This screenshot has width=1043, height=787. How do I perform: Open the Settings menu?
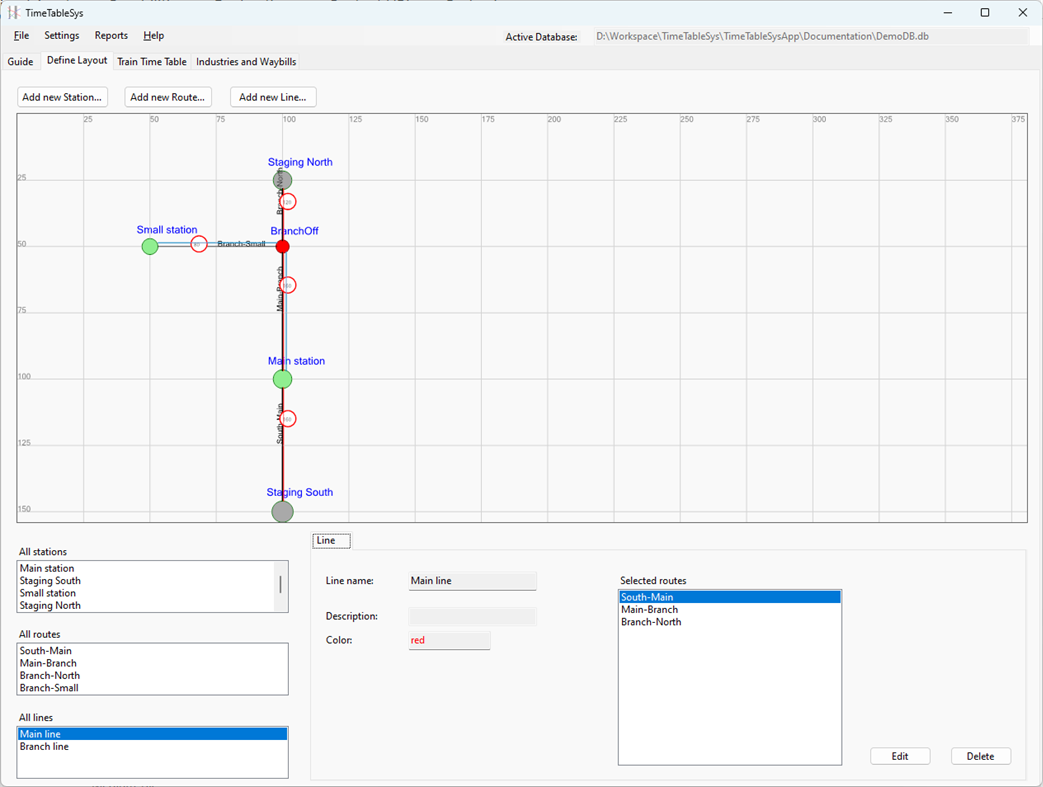point(61,35)
